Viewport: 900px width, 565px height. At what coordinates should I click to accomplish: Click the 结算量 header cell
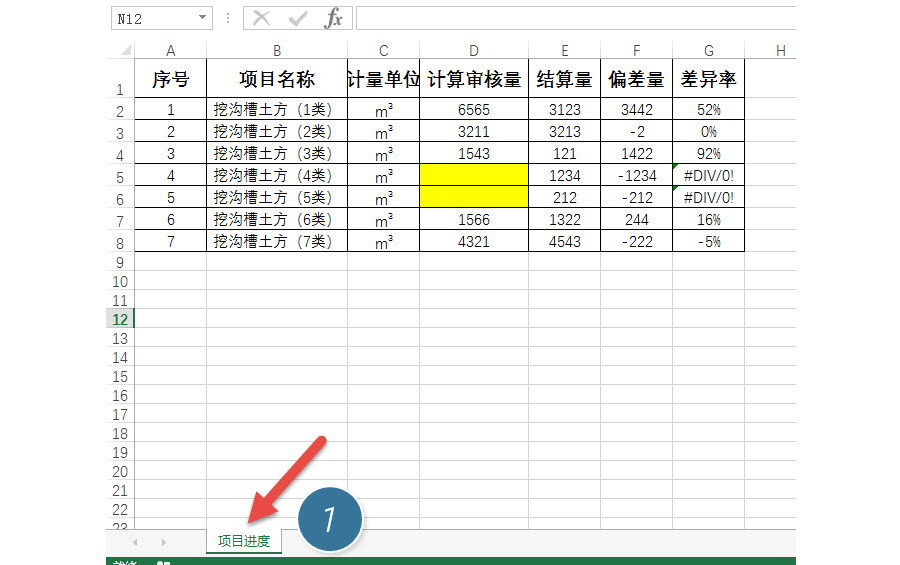click(564, 78)
